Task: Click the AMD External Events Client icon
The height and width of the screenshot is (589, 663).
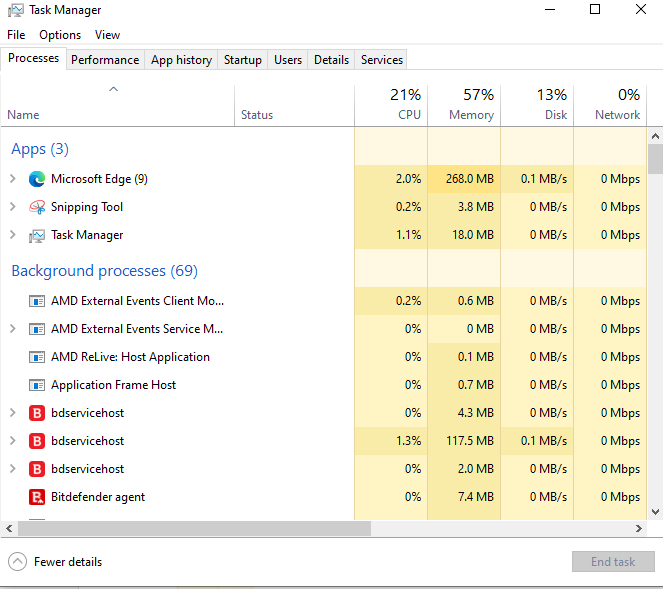Action: click(37, 301)
